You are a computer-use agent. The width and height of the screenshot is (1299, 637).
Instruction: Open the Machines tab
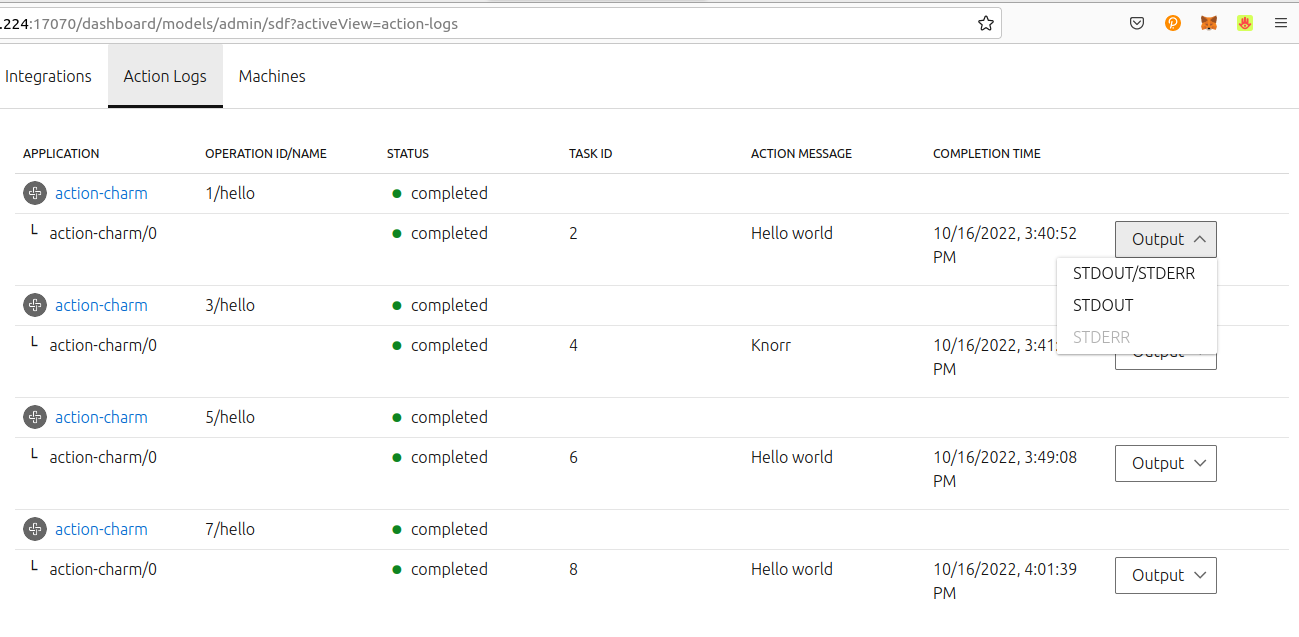pyautogui.click(x=271, y=76)
